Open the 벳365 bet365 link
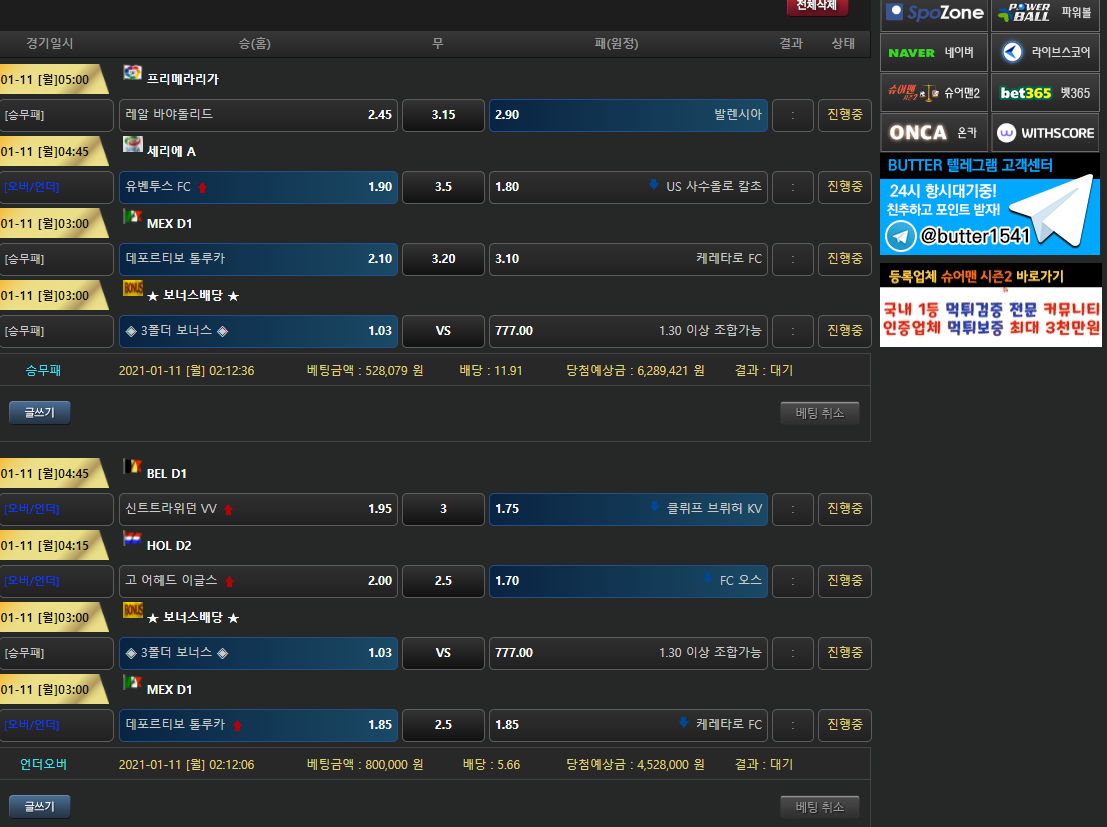The image size is (1107, 827). pos(1045,92)
